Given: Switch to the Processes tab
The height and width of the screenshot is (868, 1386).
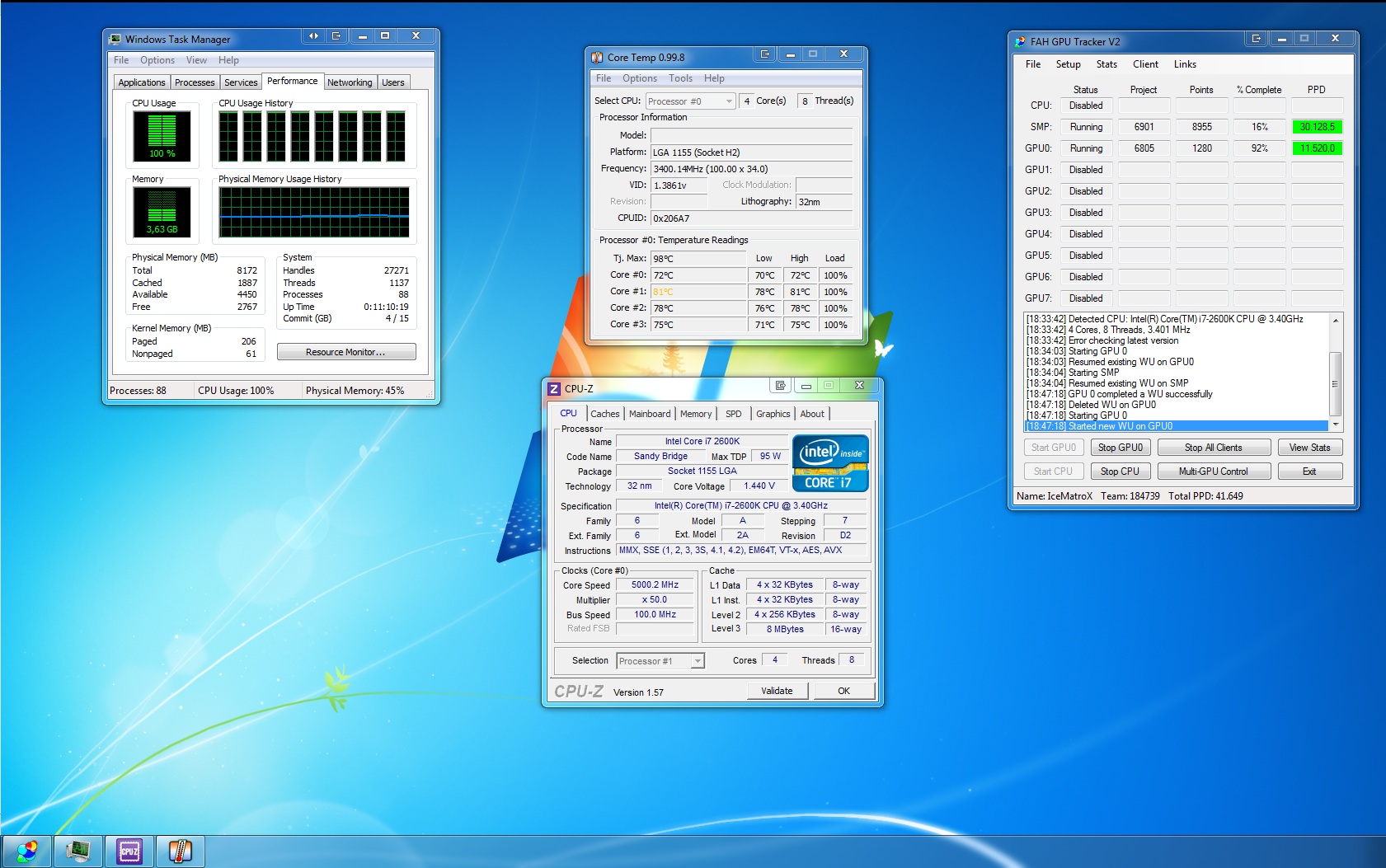Looking at the screenshot, I should click(195, 82).
